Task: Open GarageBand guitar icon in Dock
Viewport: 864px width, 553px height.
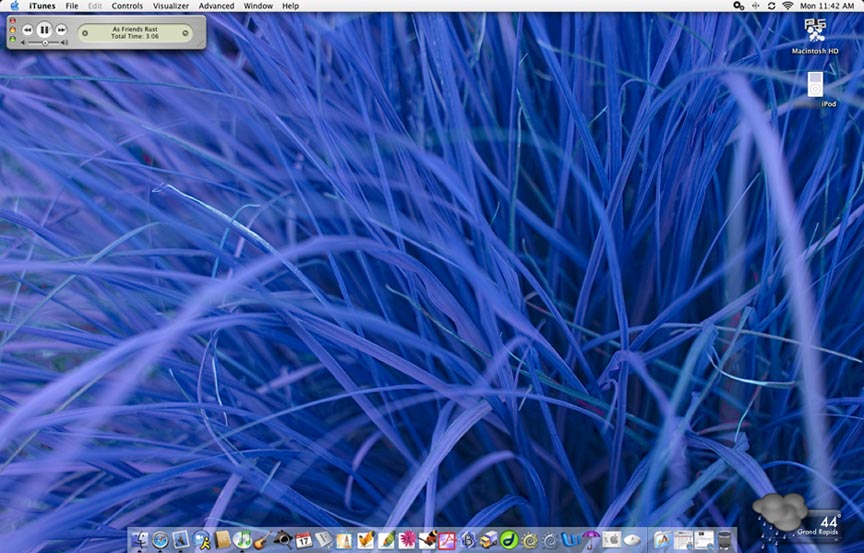Action: 262,540
